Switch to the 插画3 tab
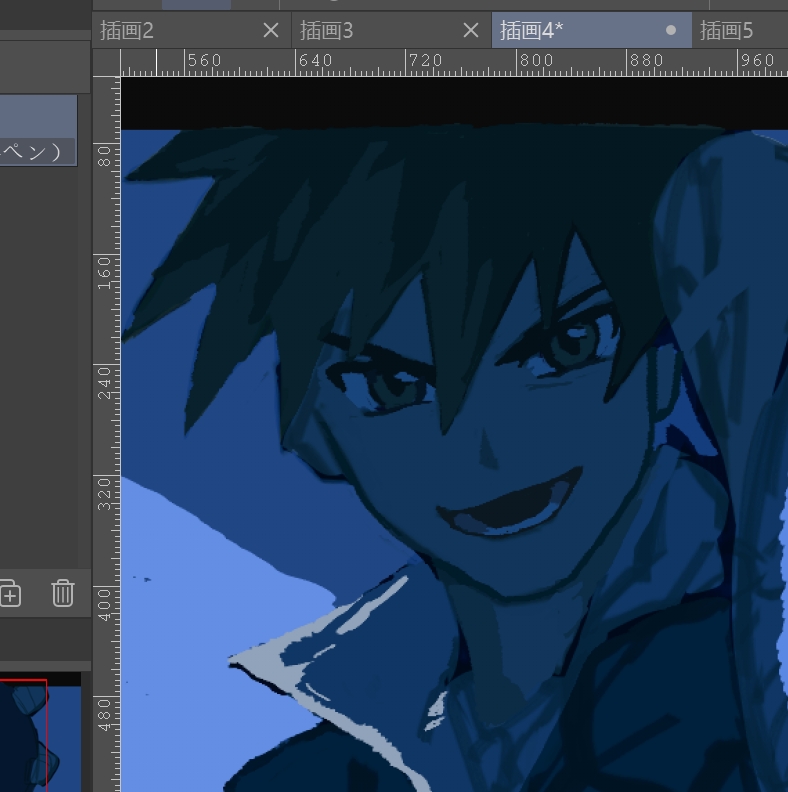Viewport: 788px width, 792px height. (370, 31)
